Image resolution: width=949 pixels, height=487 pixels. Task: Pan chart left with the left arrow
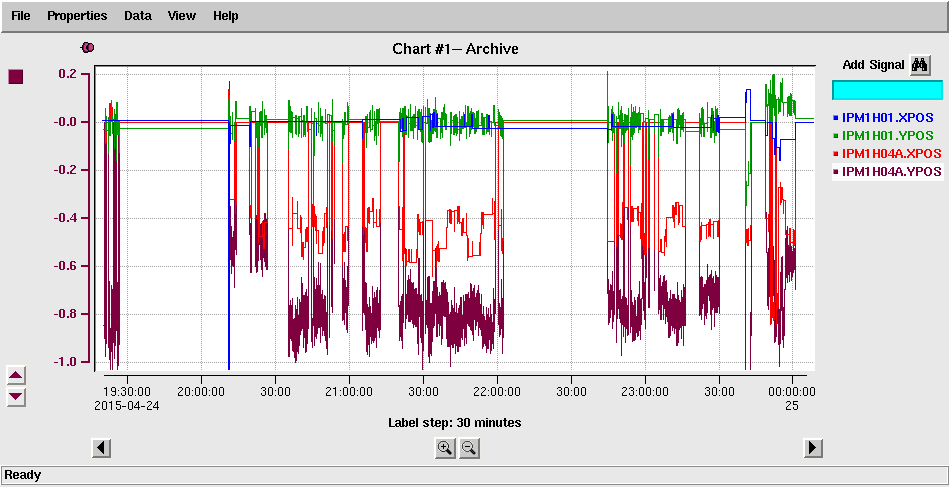(x=102, y=448)
